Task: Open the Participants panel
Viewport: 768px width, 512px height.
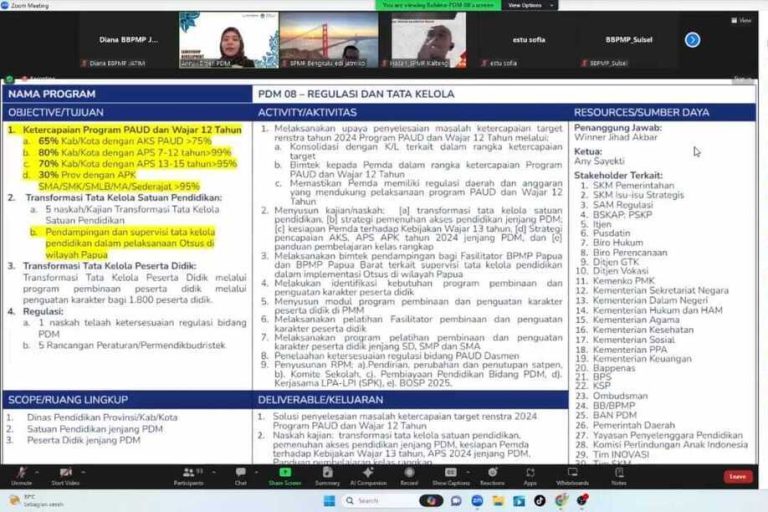Action: (188, 475)
